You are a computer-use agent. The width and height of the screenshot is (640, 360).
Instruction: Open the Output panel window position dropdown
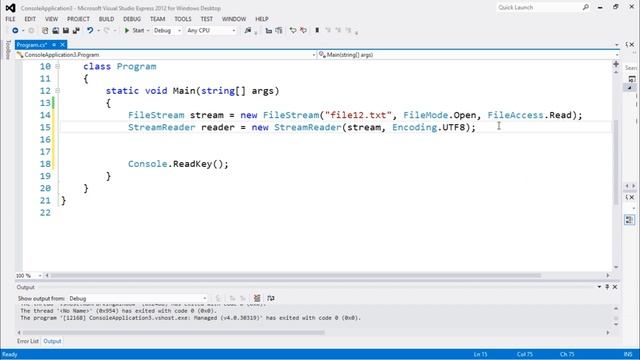599,287
